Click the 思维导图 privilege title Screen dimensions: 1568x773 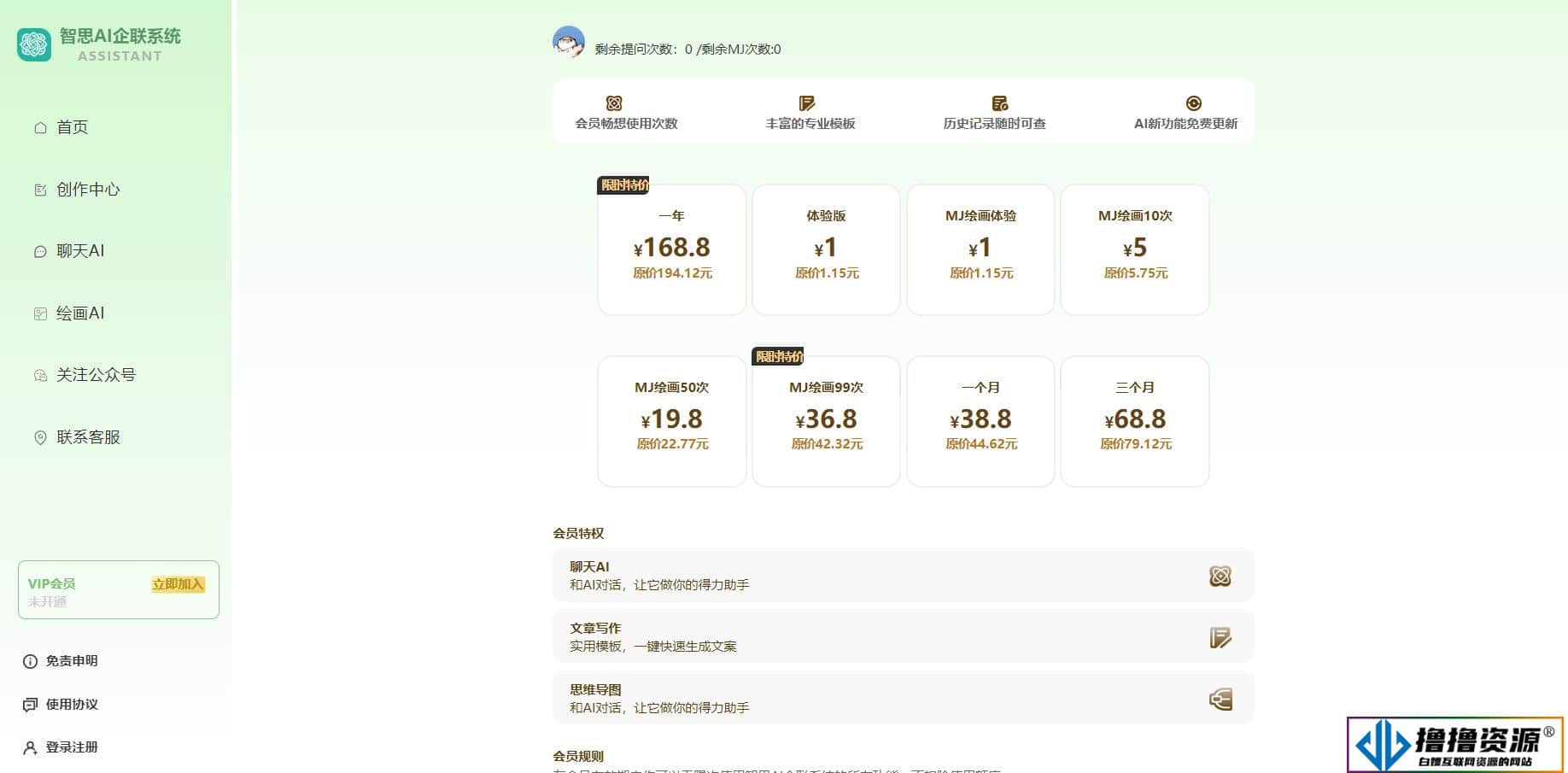(x=595, y=689)
